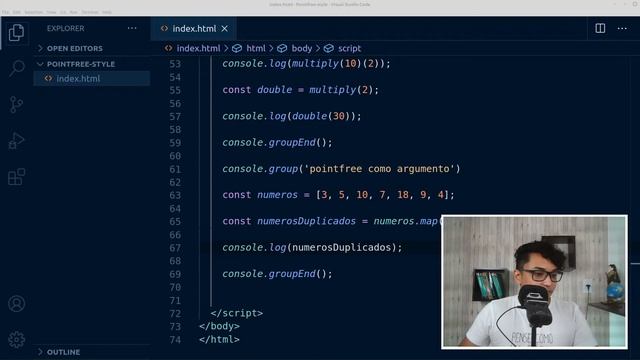Click 'double' in console.log(double(30))
Viewport: 640px width, 360px height.
coord(309,116)
